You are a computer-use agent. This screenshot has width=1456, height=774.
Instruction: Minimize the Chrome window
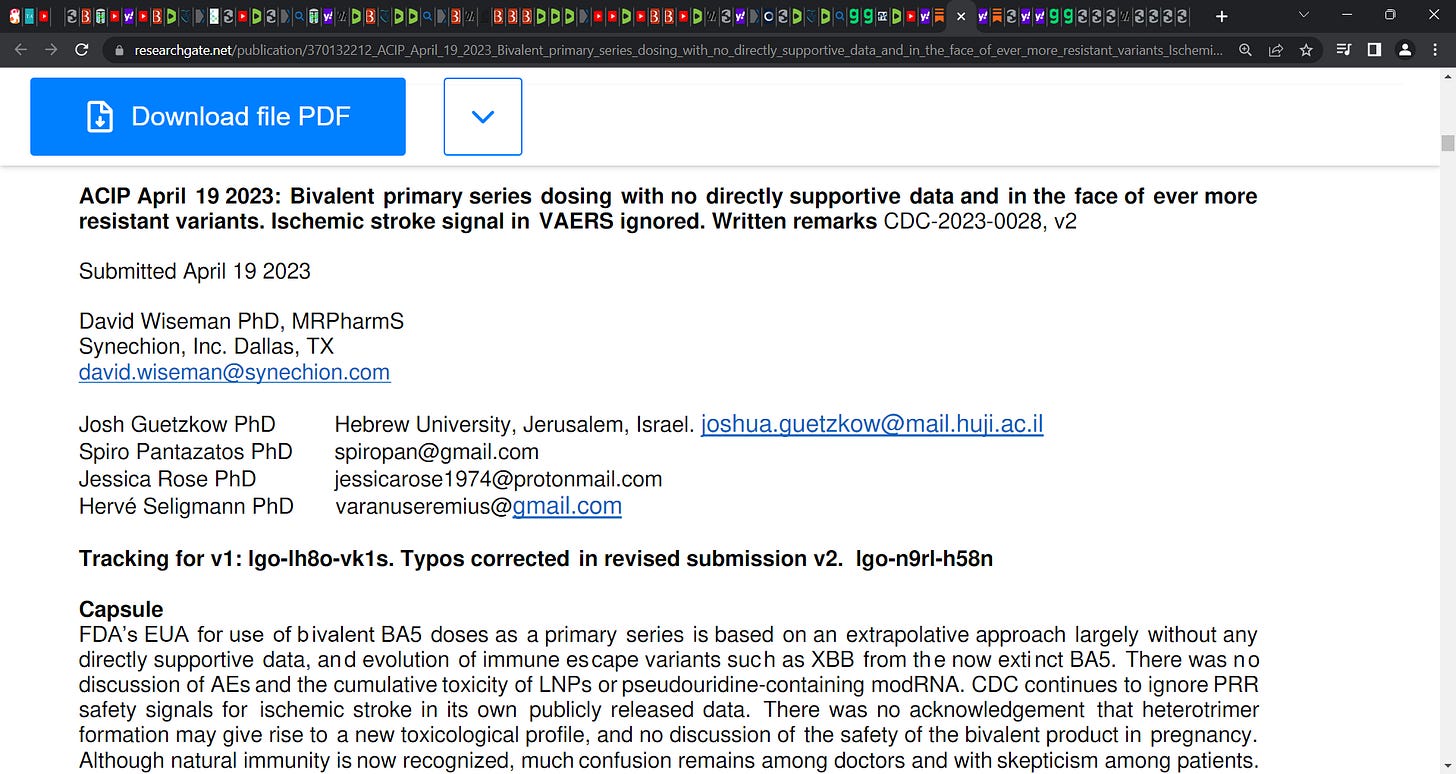(x=1346, y=15)
